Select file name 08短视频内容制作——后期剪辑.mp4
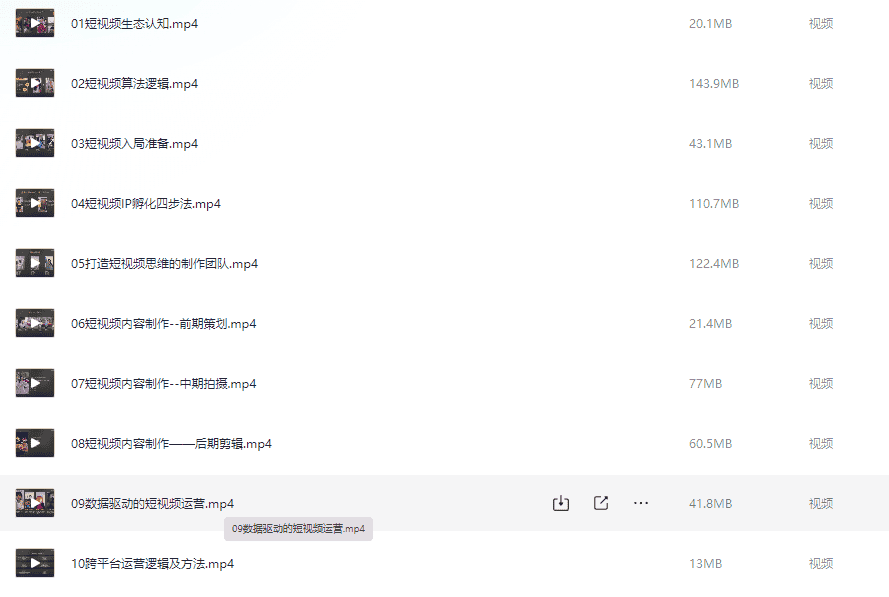This screenshot has width=889, height=597. 171,444
